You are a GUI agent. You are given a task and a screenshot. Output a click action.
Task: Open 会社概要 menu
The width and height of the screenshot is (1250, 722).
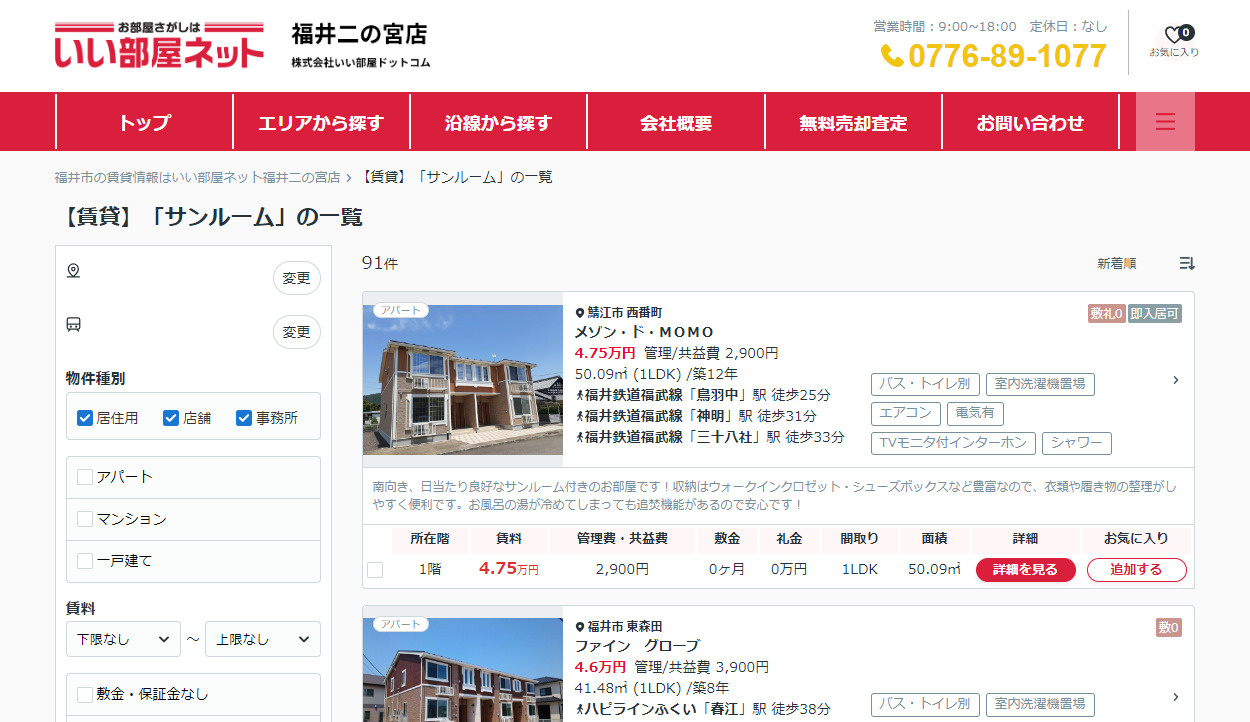(x=676, y=122)
